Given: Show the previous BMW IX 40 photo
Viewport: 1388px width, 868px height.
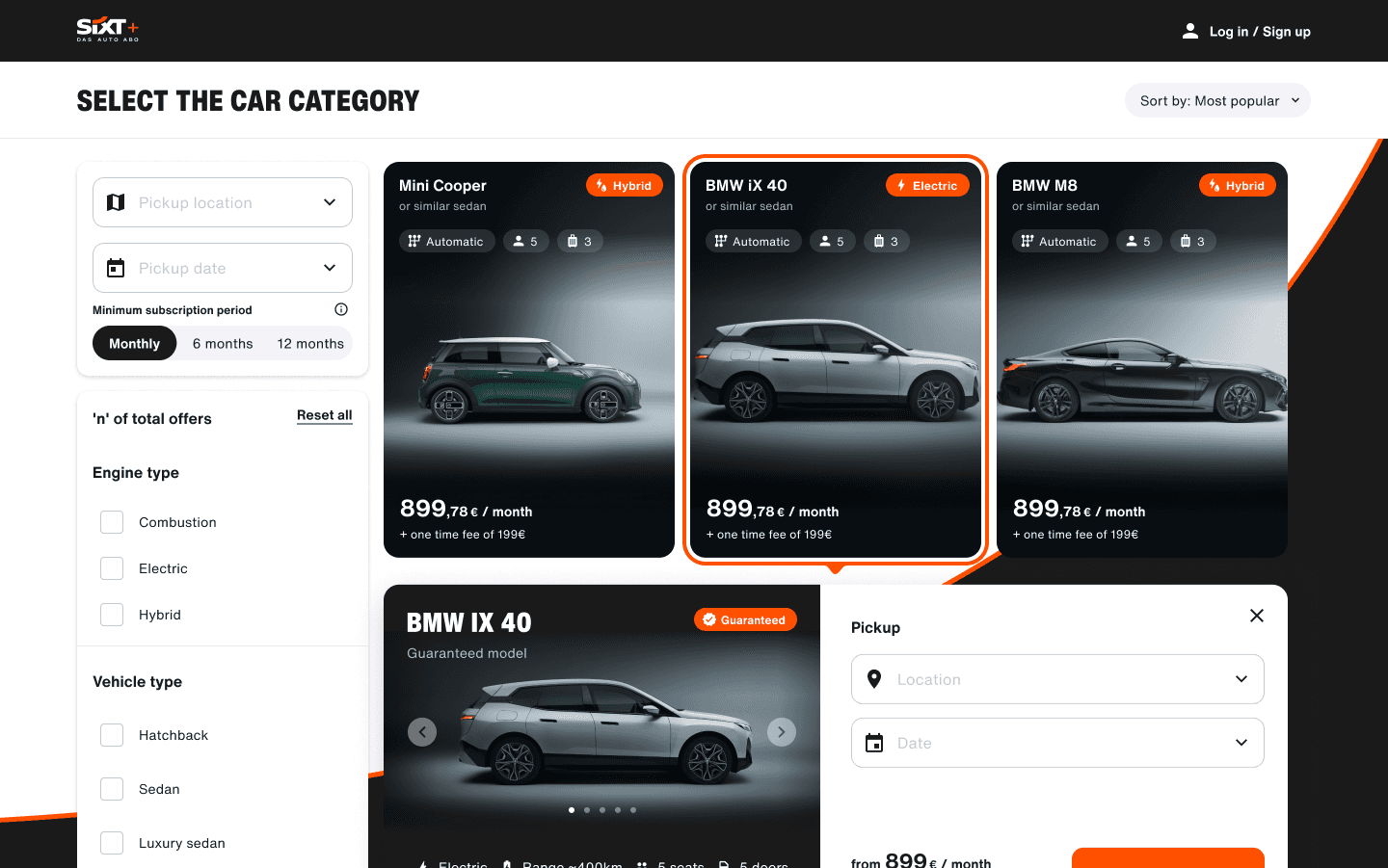Looking at the screenshot, I should point(422,732).
